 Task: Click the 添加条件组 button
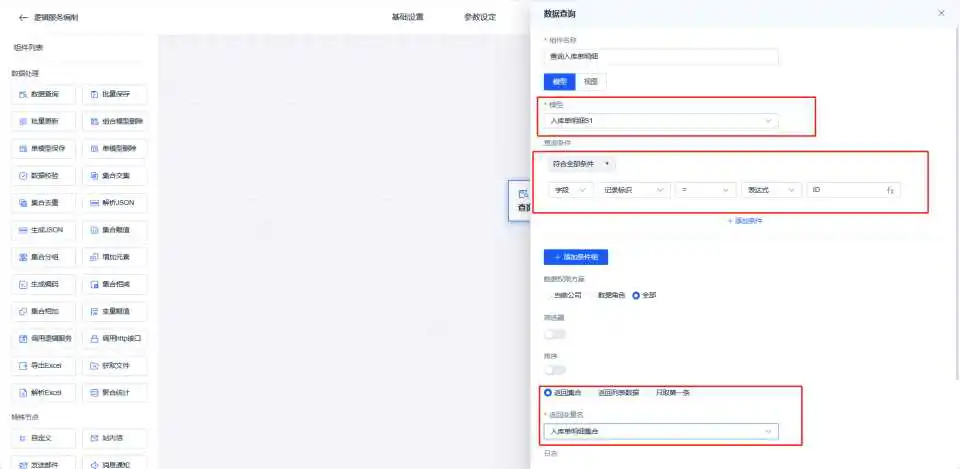coord(576,257)
